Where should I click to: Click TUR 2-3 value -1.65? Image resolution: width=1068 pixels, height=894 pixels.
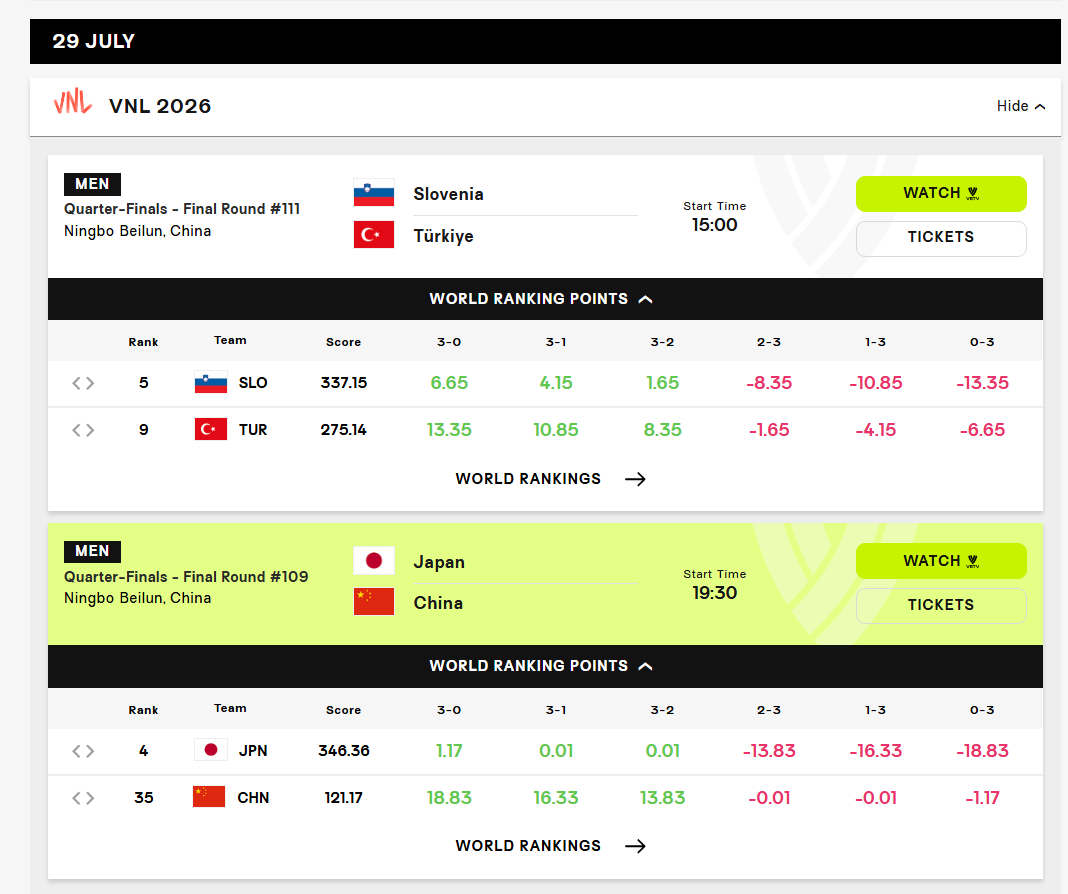pos(769,430)
